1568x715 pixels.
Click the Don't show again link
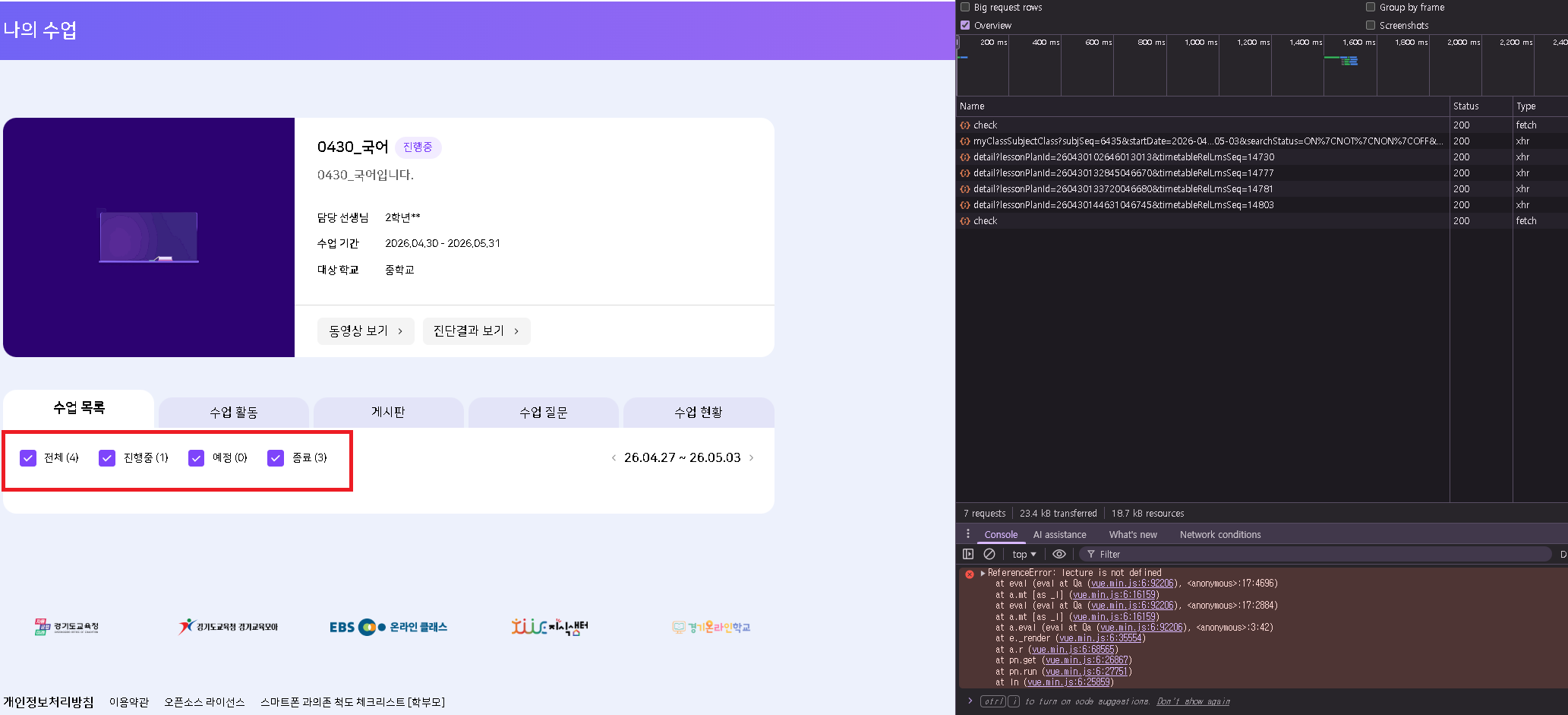(x=1193, y=701)
